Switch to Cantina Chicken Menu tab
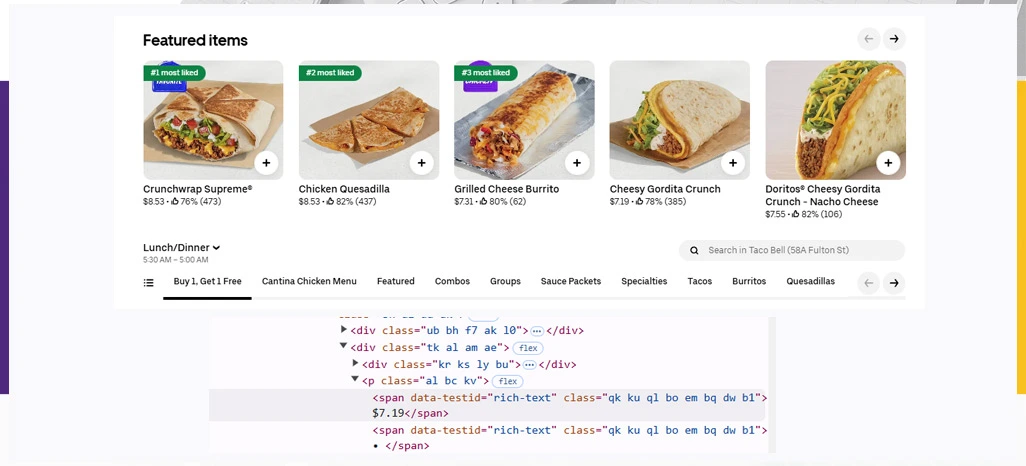This screenshot has width=1026, height=466. coord(309,281)
